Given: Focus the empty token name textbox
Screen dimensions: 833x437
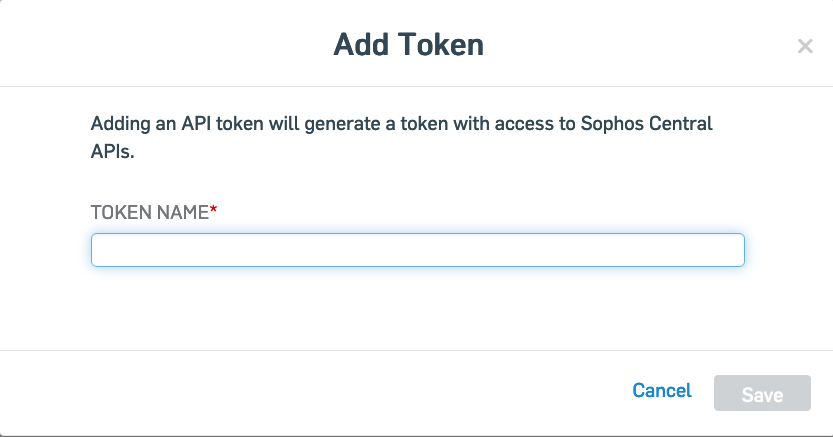Looking at the screenshot, I should tap(417, 250).
